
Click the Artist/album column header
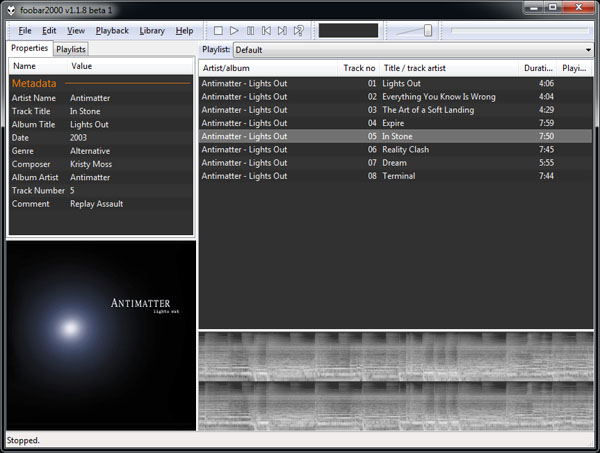tap(268, 68)
